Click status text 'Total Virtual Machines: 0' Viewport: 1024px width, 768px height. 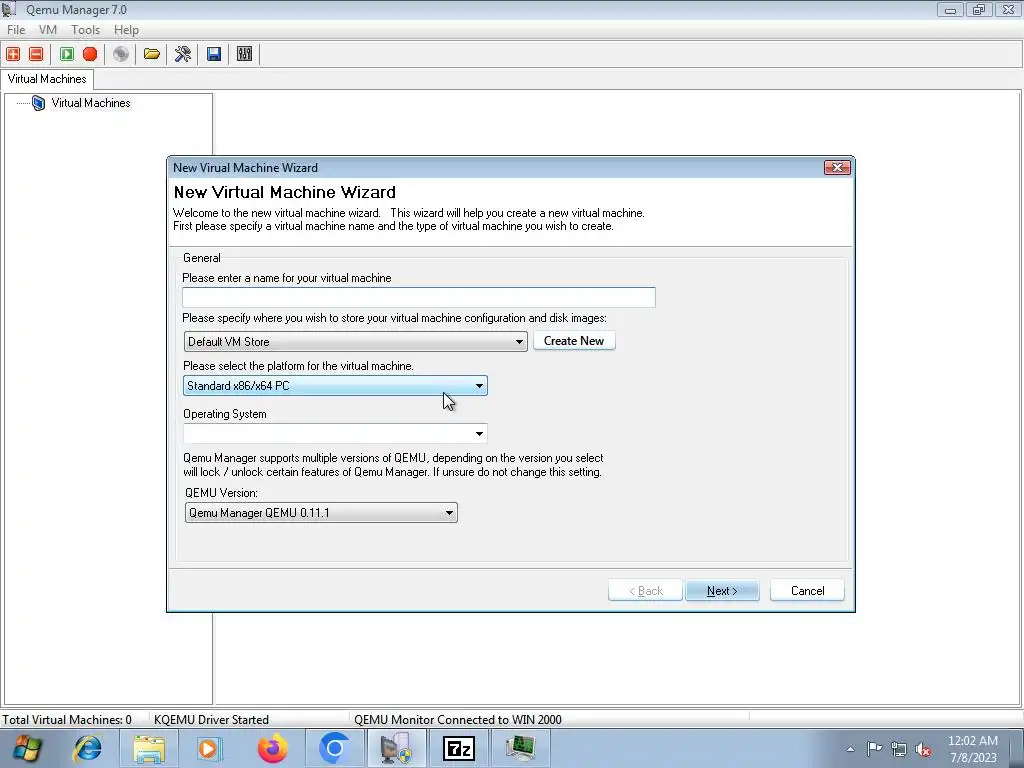coord(67,720)
